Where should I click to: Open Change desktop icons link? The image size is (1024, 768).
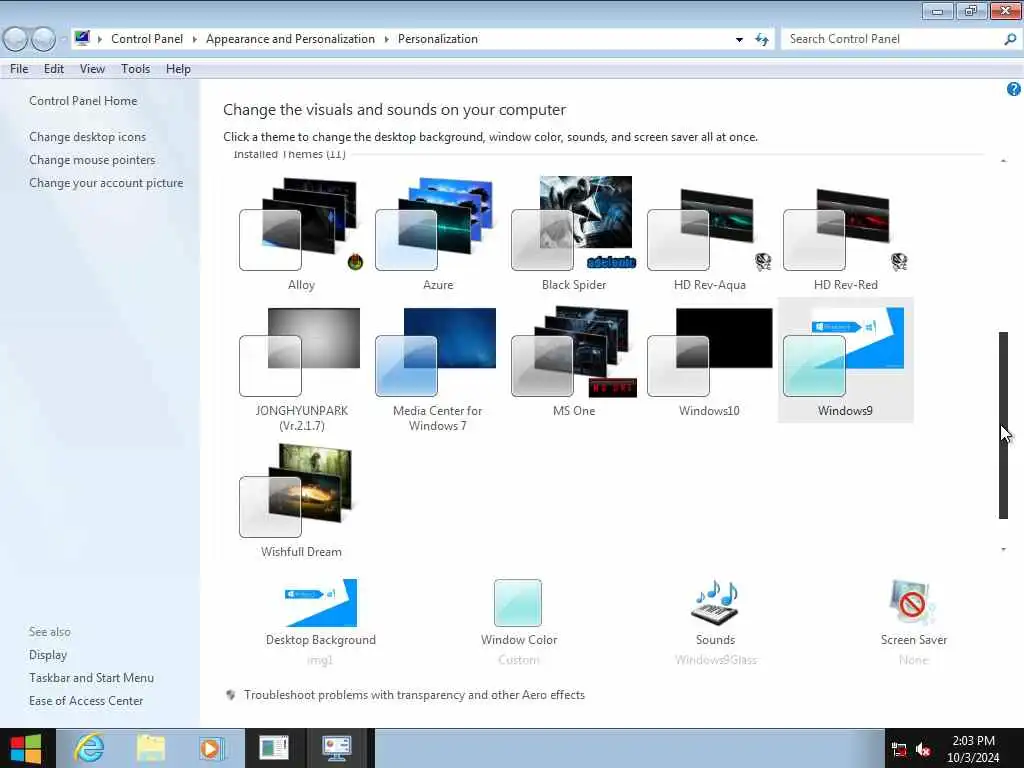(x=88, y=136)
